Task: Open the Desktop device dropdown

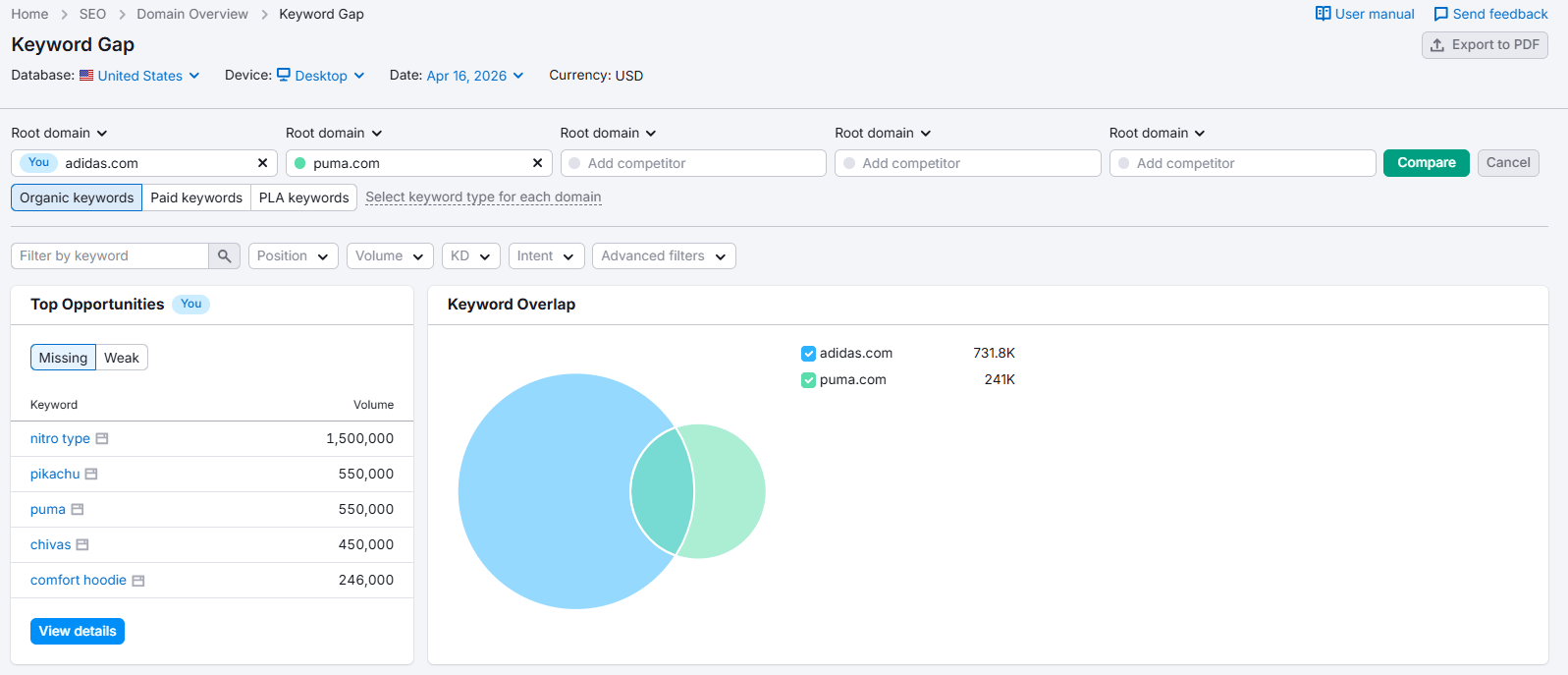Action: (330, 76)
